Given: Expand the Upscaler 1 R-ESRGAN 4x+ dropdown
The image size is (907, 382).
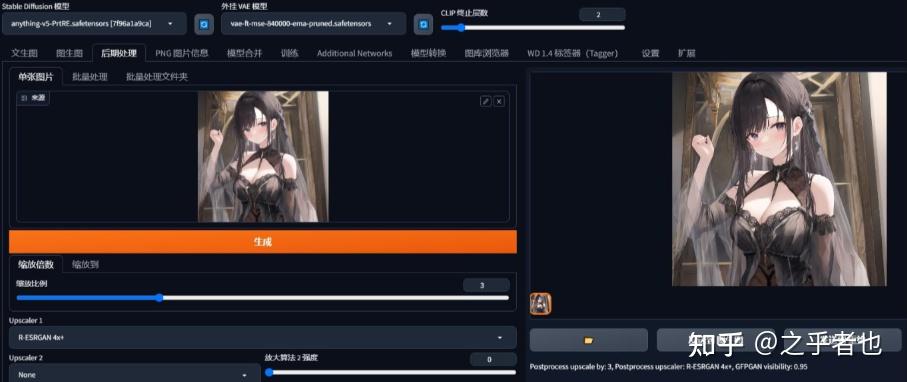Looking at the screenshot, I should pyautogui.click(x=263, y=337).
